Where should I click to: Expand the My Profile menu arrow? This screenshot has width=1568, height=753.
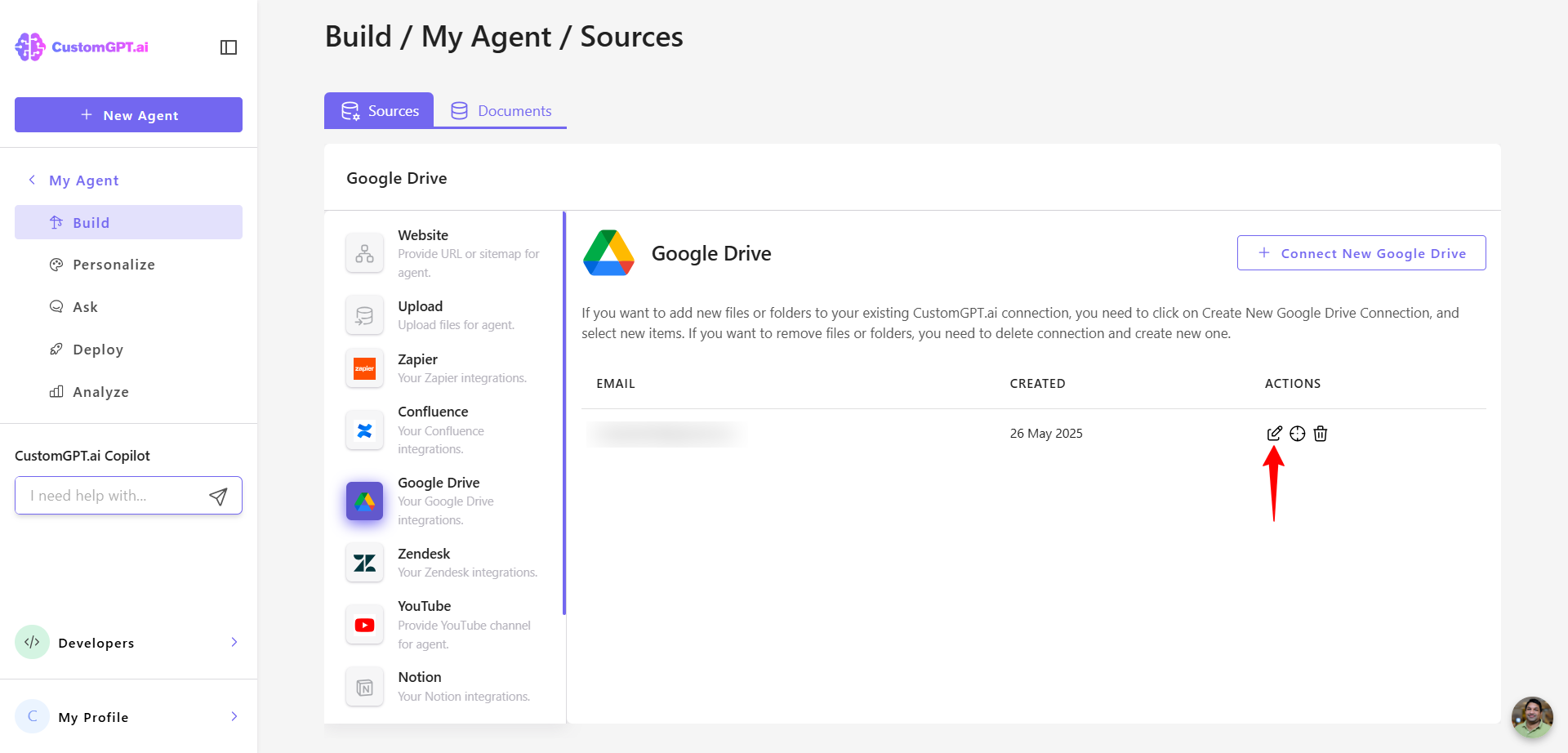click(234, 716)
